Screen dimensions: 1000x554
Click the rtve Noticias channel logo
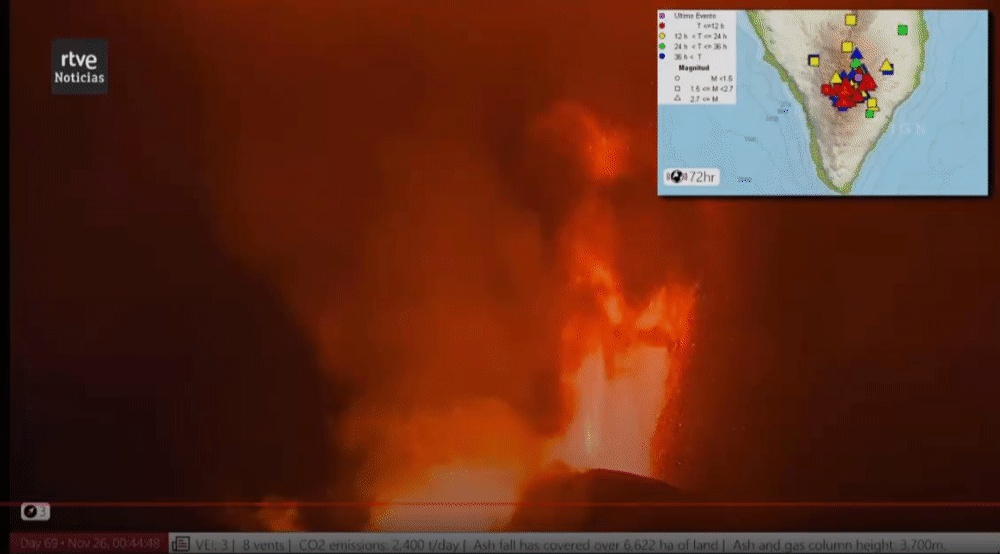pyautogui.click(x=80, y=66)
